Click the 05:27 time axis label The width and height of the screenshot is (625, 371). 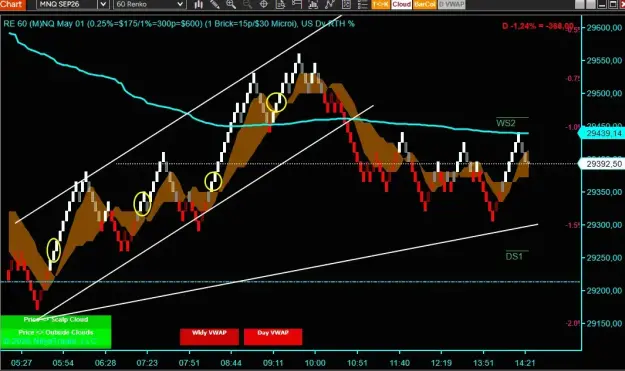click(x=22, y=363)
